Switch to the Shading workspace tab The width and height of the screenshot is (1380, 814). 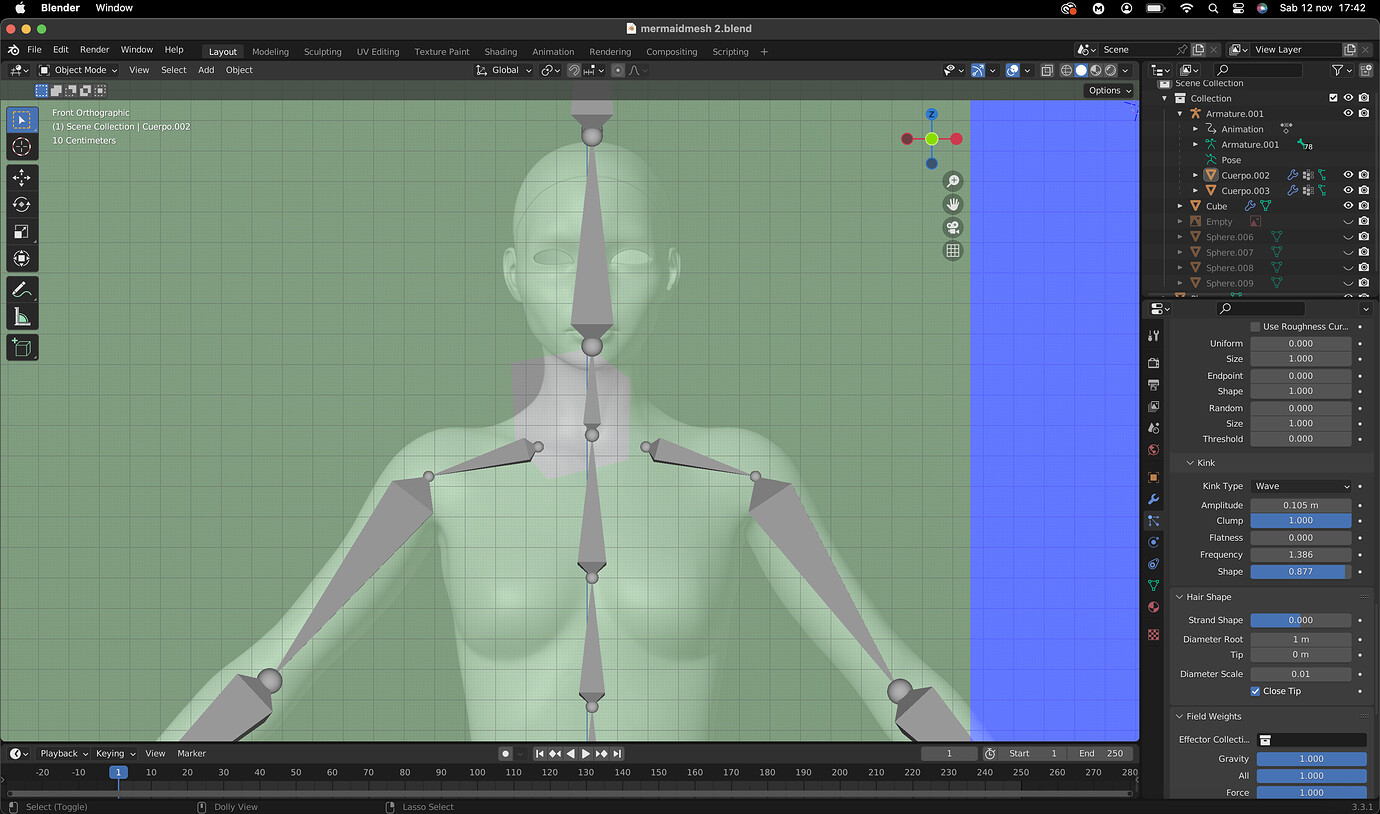501,52
